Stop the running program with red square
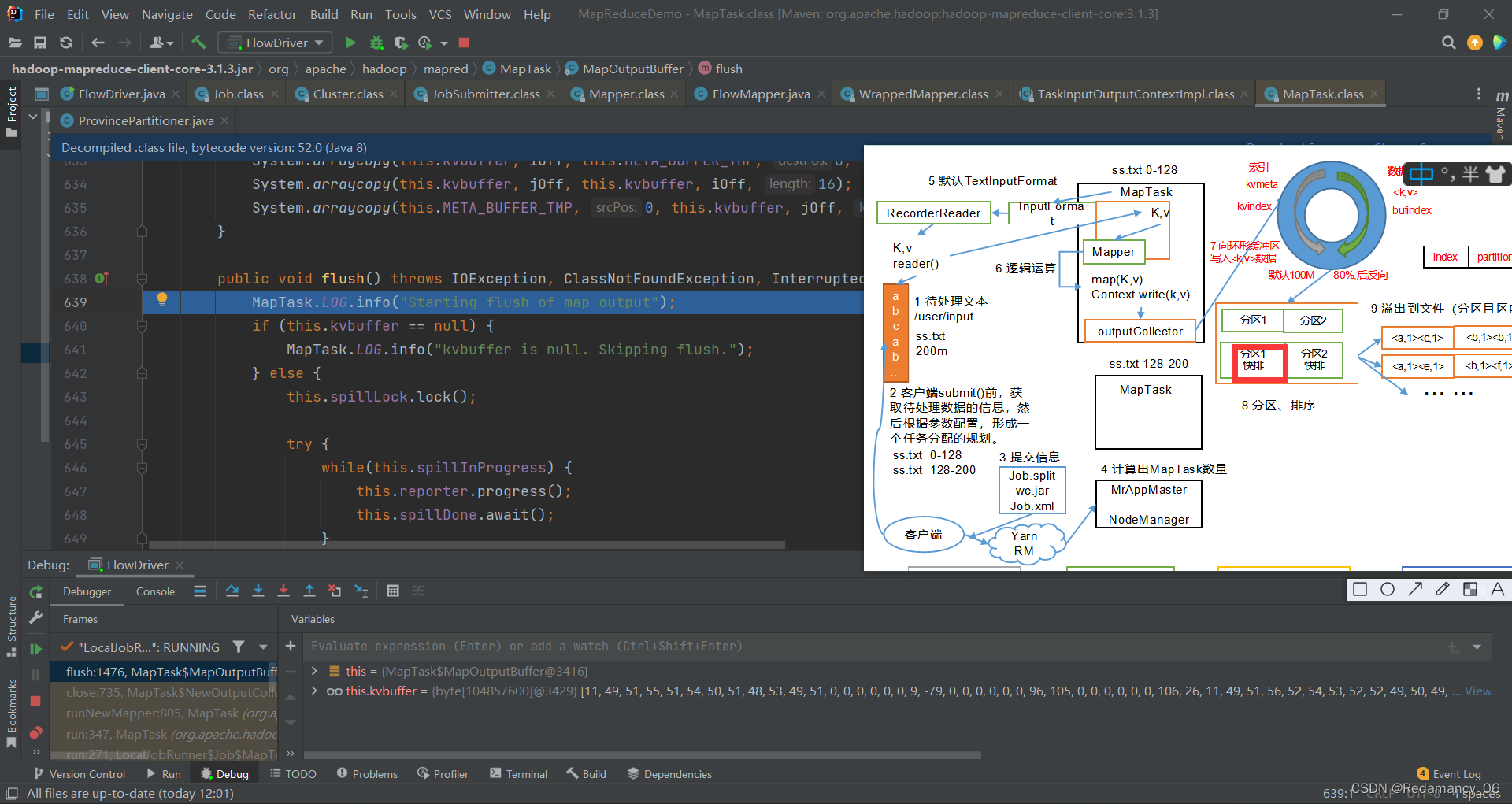1512x804 pixels. (x=464, y=43)
